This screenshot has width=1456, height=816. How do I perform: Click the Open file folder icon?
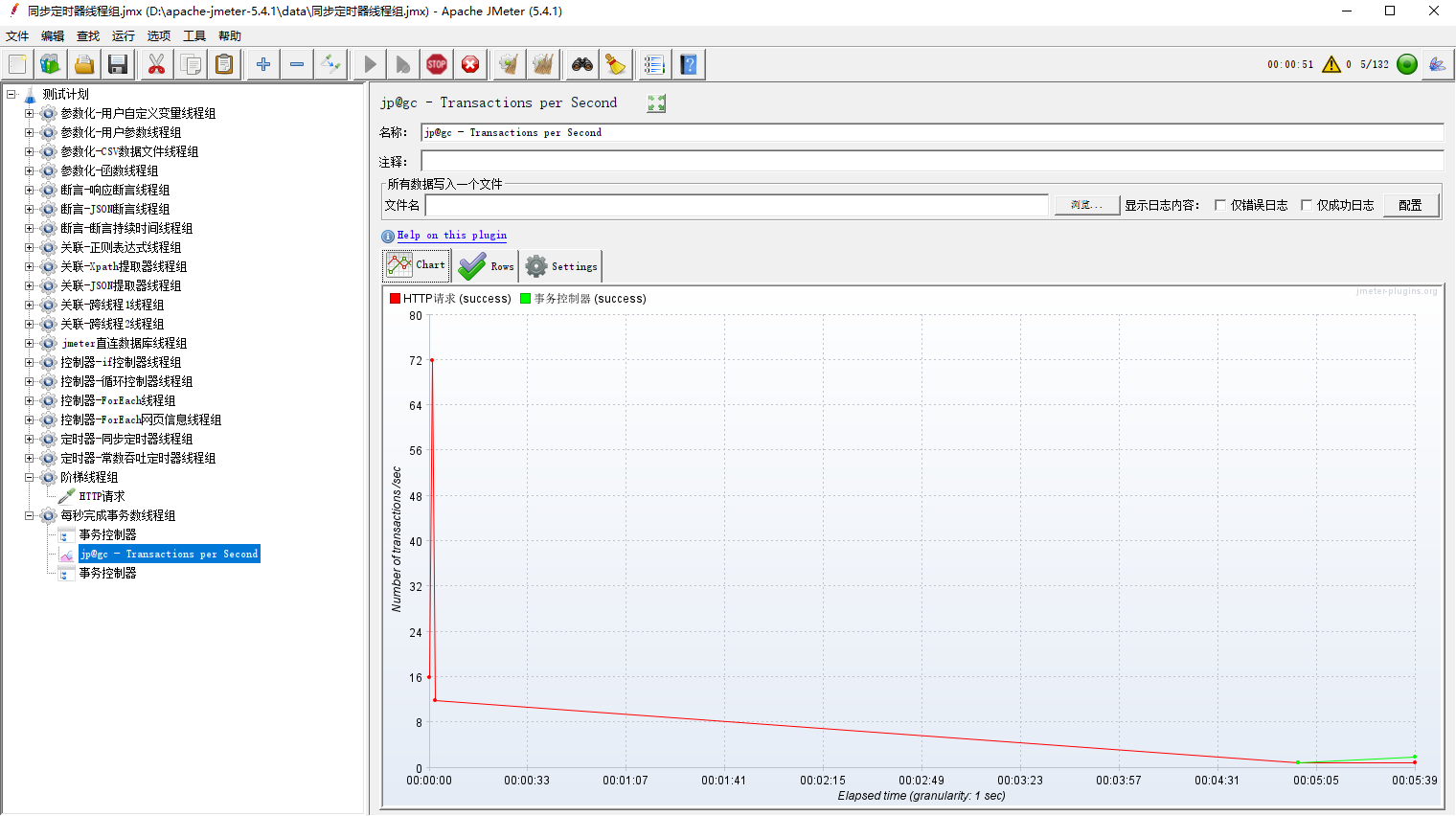click(x=84, y=64)
